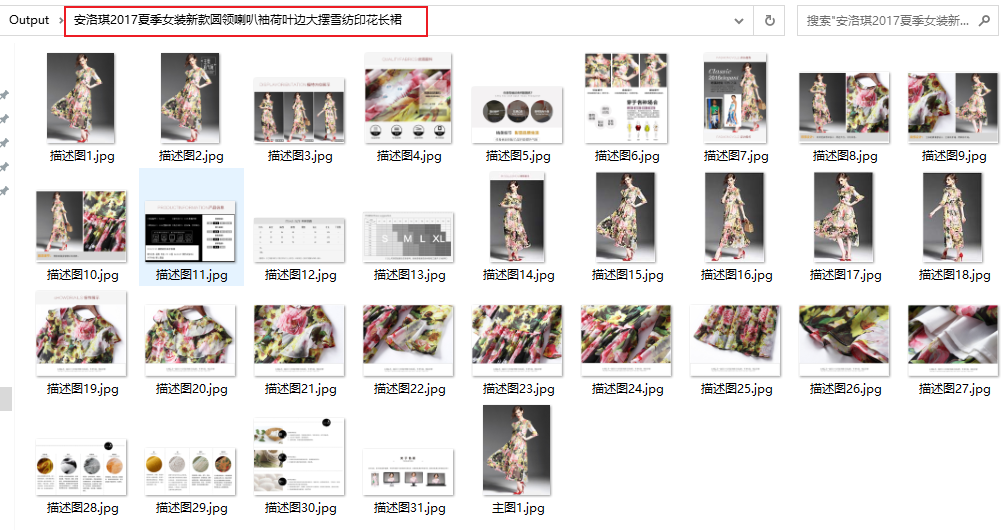
Task: Click the file name label 描述图9.jpg
Action: (x=954, y=156)
